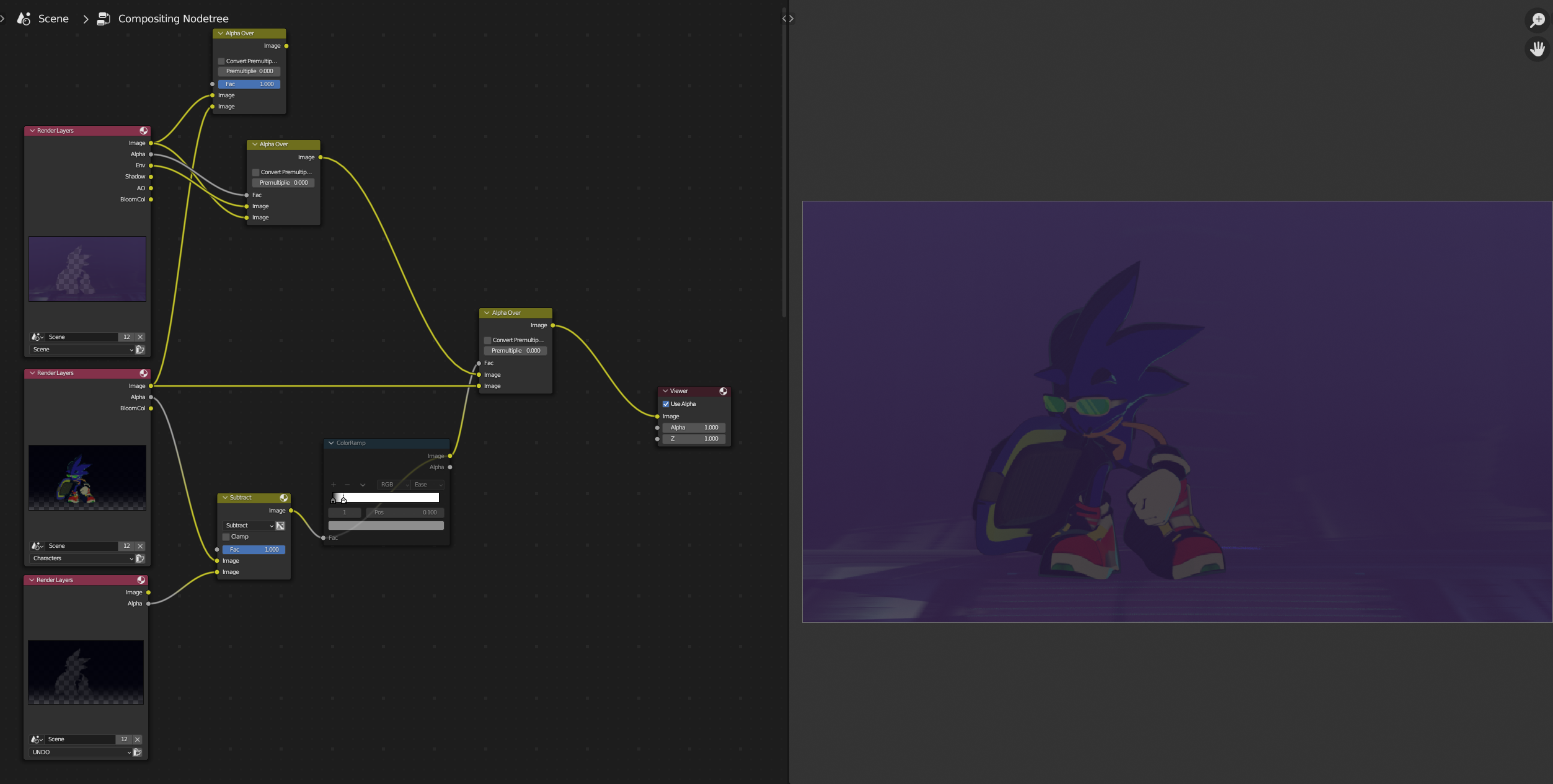This screenshot has height=784, width=1553.
Task: Collapse the Alpha Over node feeding the Viewer
Action: click(x=487, y=313)
